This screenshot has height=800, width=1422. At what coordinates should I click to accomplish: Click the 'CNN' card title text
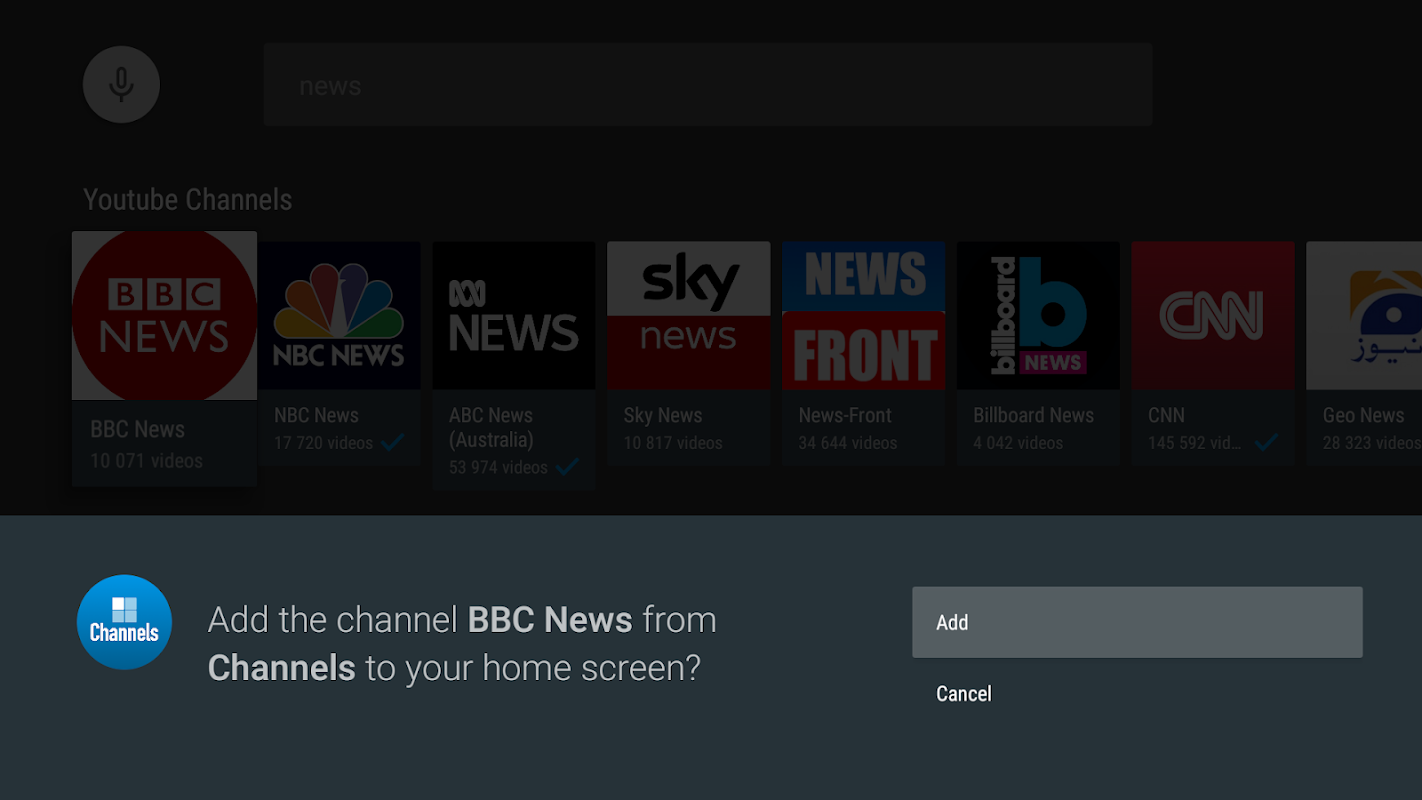(x=1166, y=415)
